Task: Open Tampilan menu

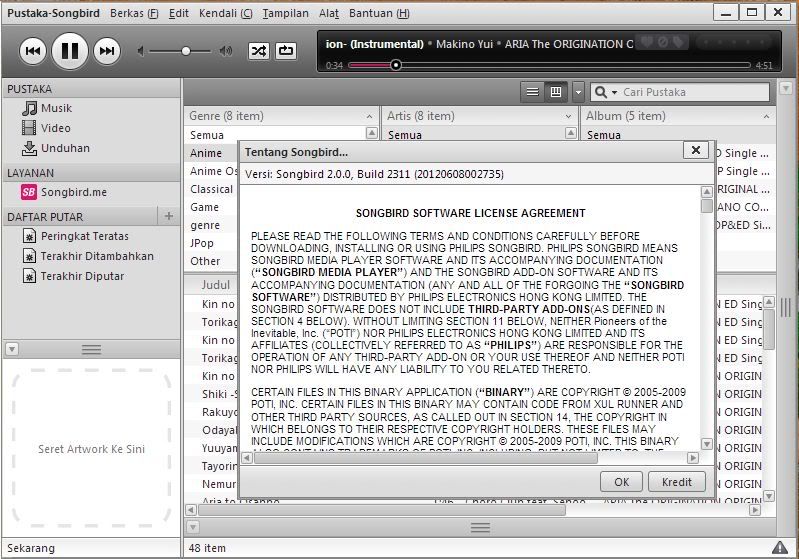Action: coord(285,13)
